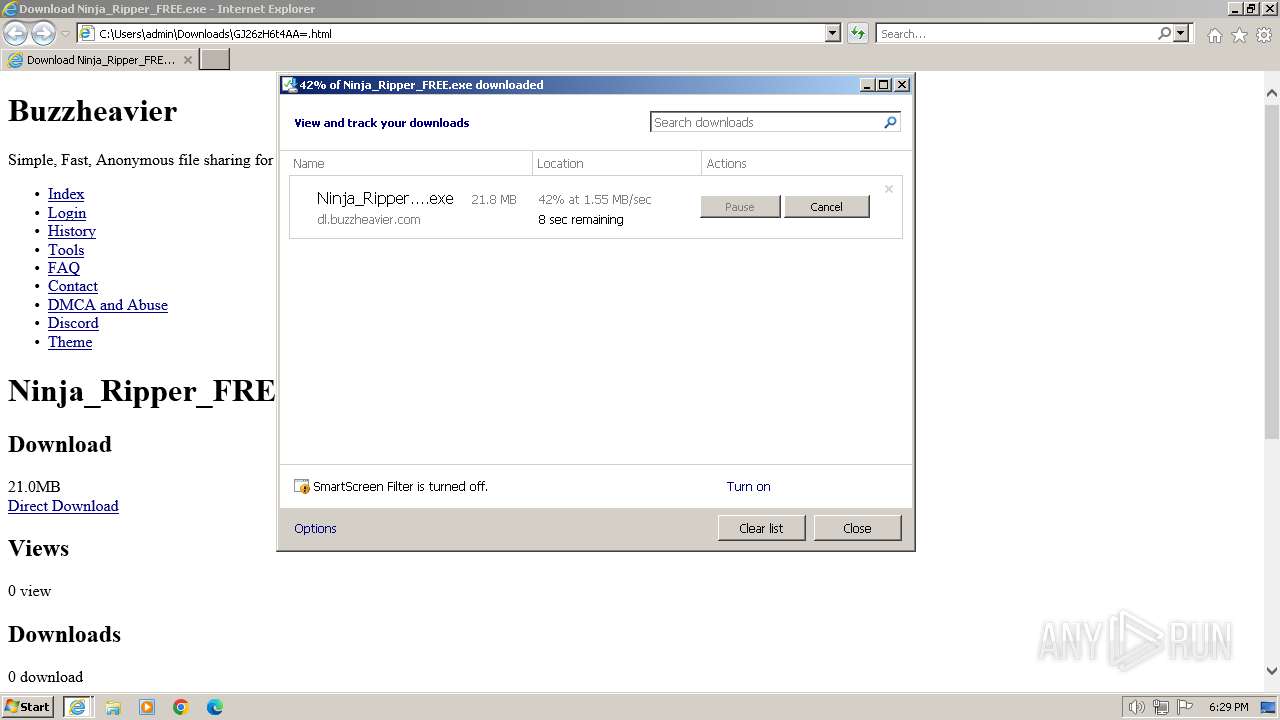
Task: Open the Discord link
Action: 73,323
